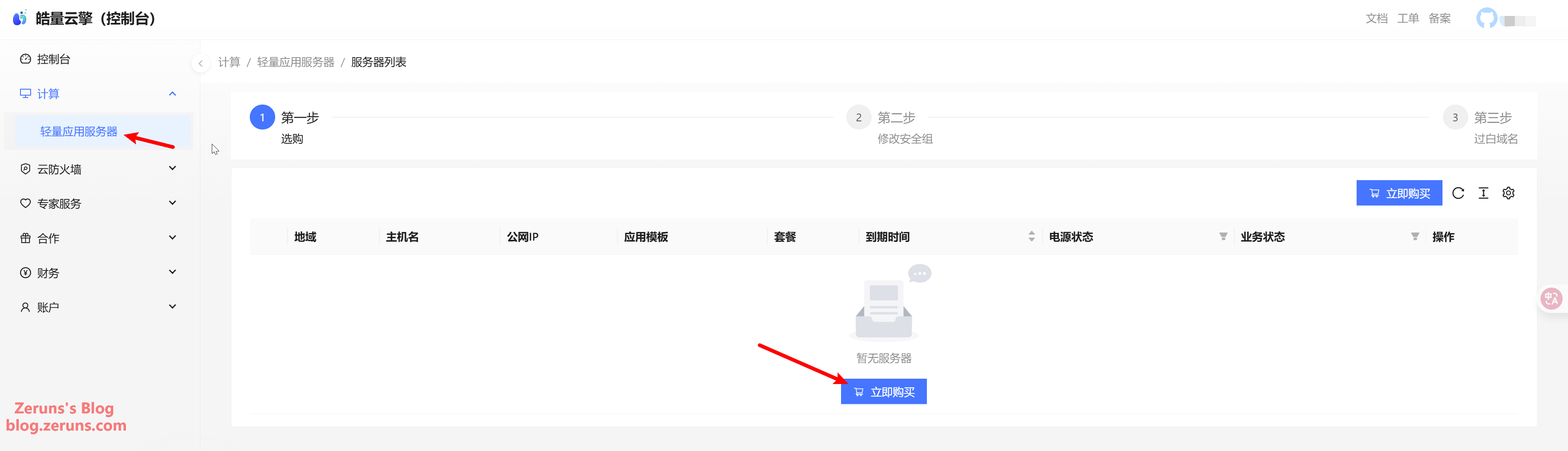Select 轻量应用服务器 sidebar item

[79, 131]
